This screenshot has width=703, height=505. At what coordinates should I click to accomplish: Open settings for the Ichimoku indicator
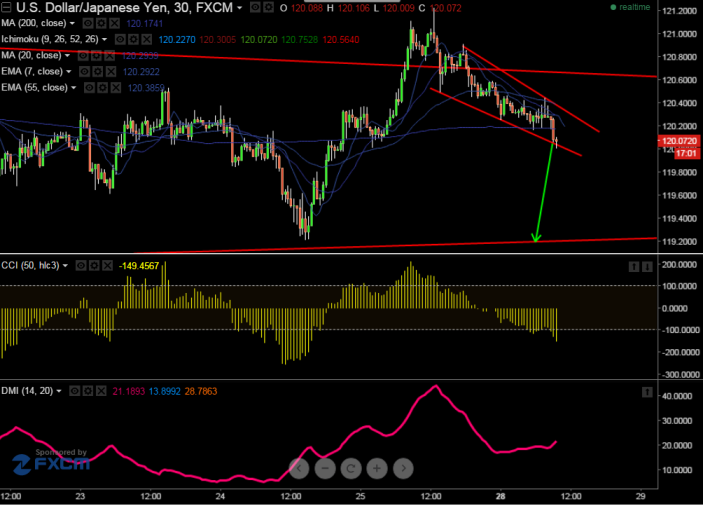click(134, 39)
